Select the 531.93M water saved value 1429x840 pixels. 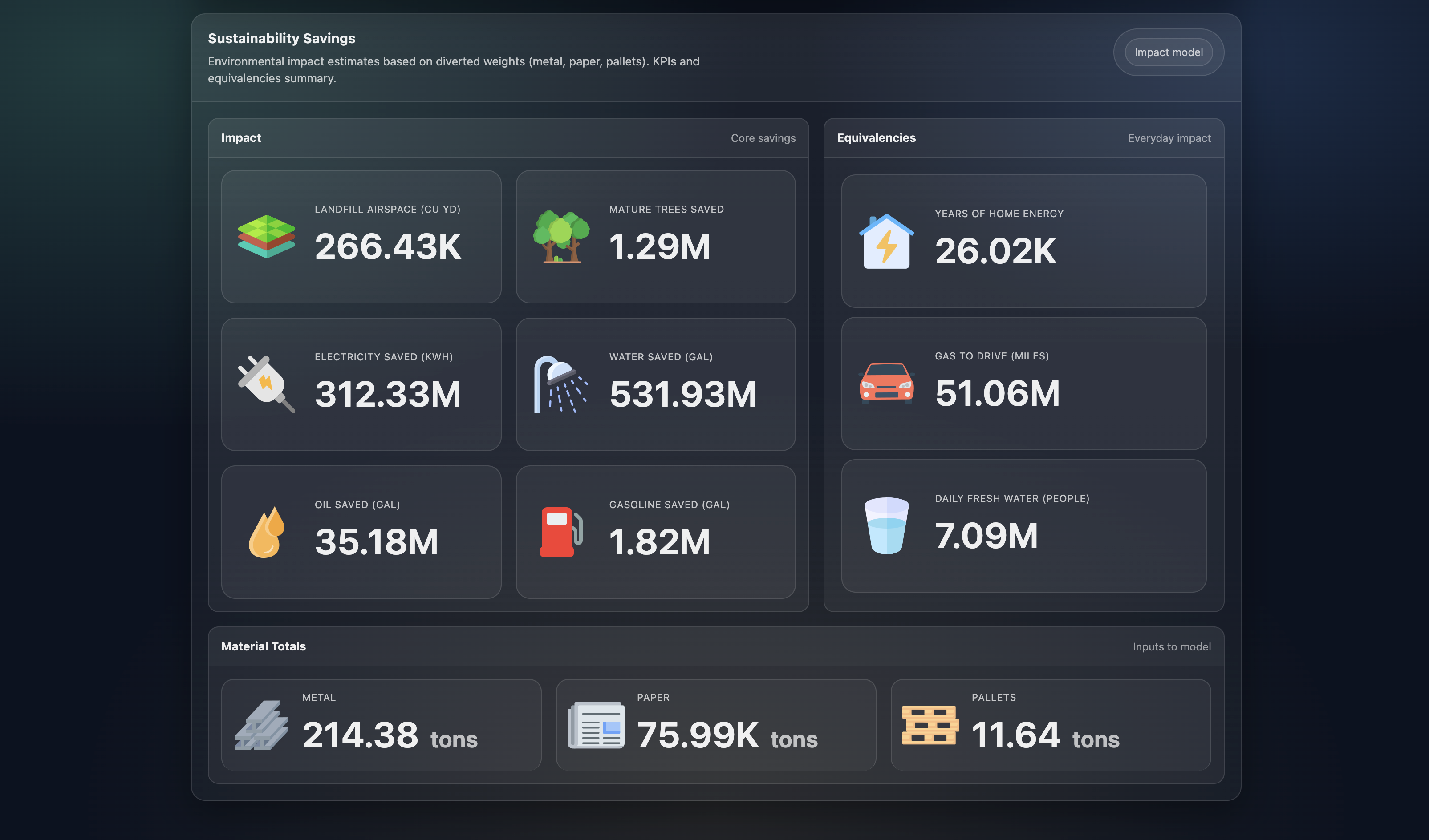coord(683,394)
